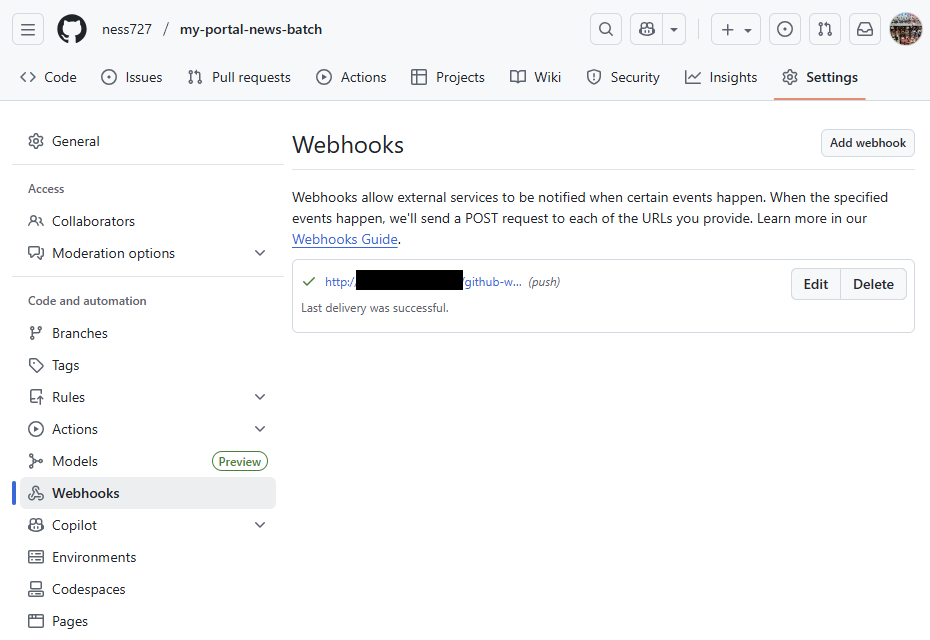Click the sidebar Actions settings item
Viewport: 930px width, 640px height.
click(148, 429)
